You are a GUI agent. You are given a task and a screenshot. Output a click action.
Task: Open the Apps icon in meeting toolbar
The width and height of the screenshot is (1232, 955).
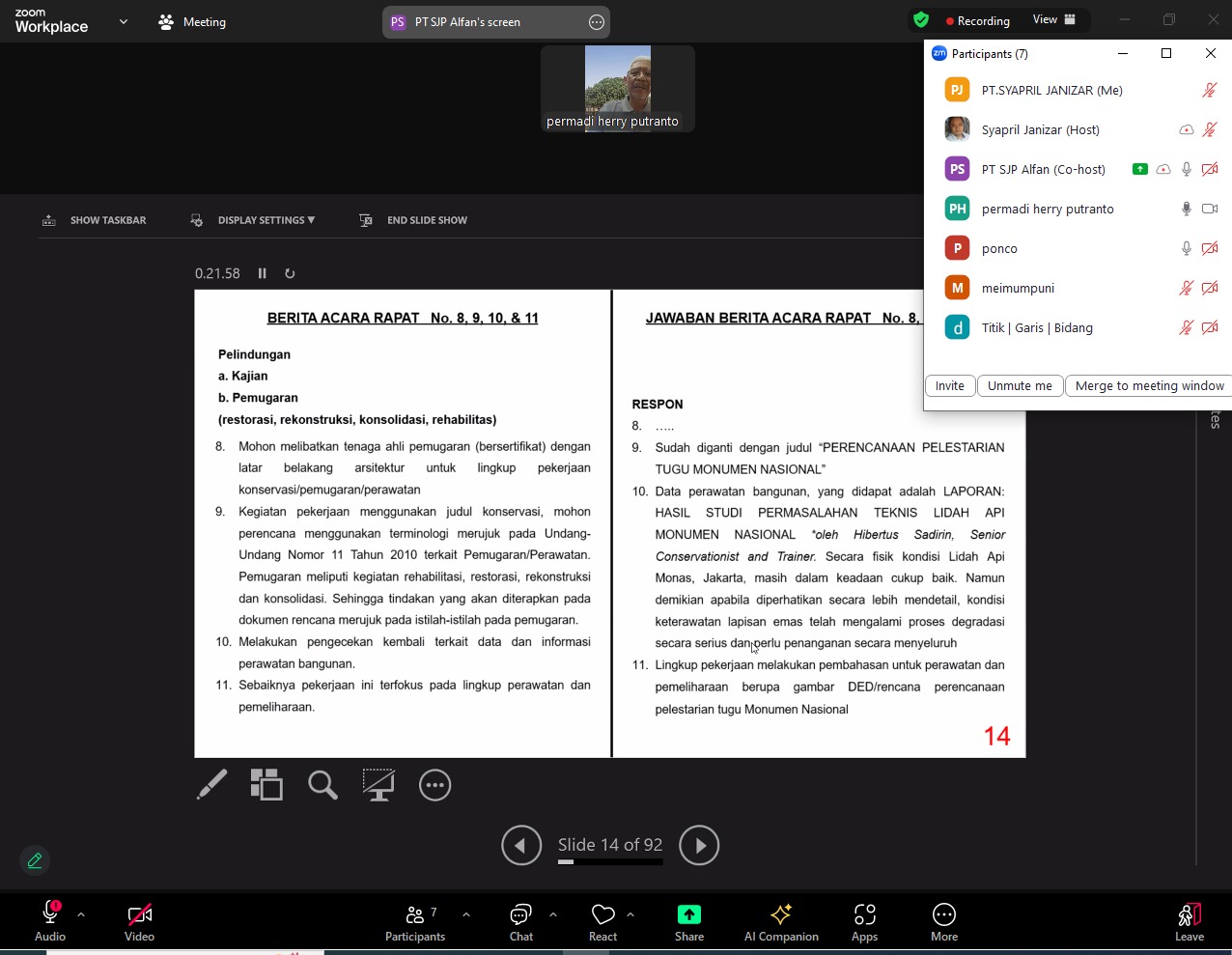864,922
